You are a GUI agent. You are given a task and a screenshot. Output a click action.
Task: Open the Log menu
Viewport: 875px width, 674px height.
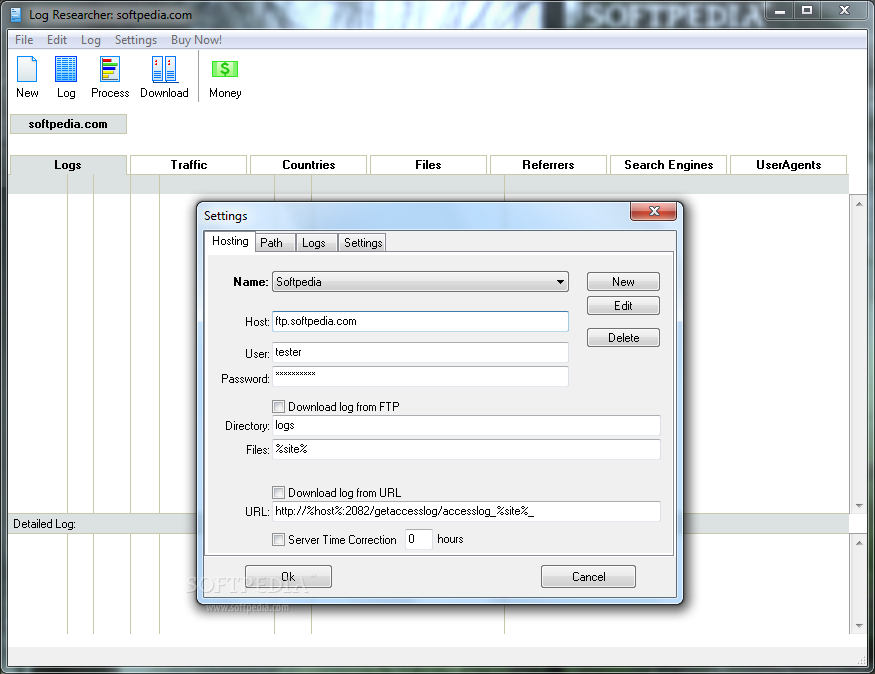(90, 40)
